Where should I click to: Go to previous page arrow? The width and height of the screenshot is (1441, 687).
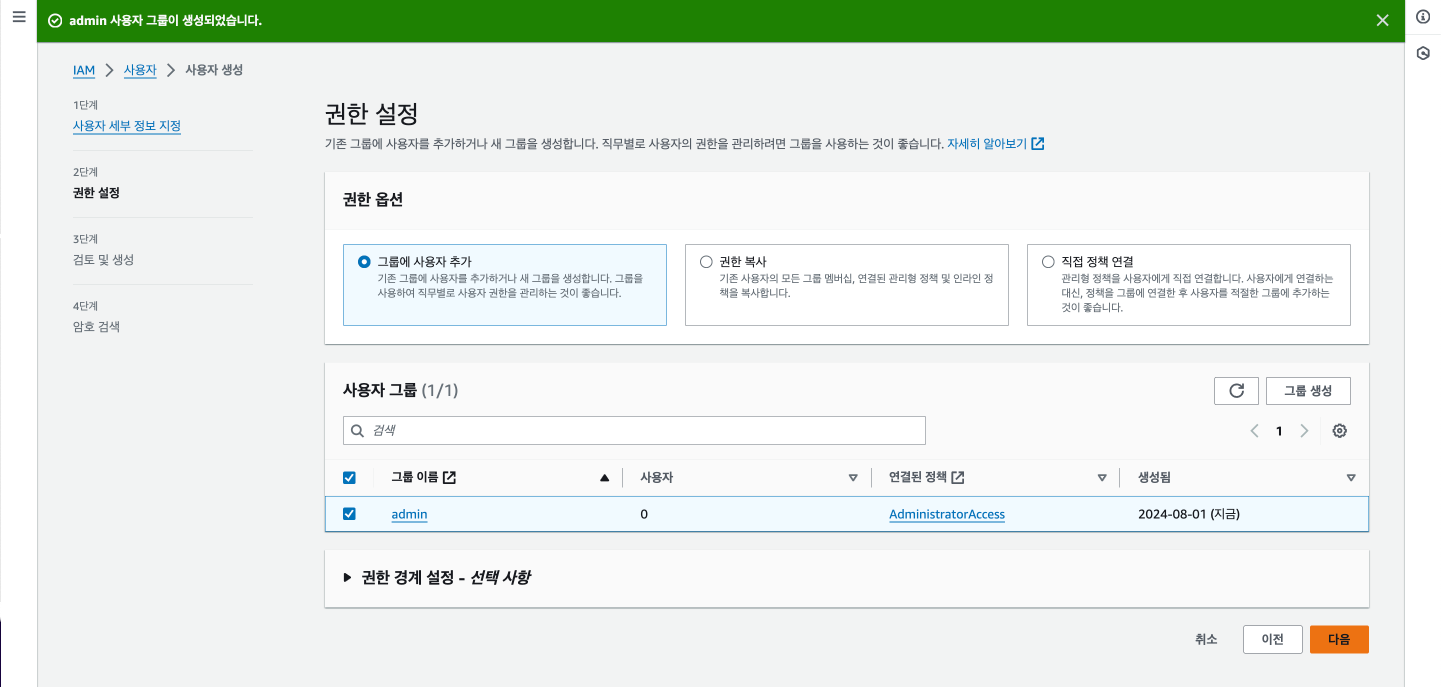click(x=1255, y=431)
